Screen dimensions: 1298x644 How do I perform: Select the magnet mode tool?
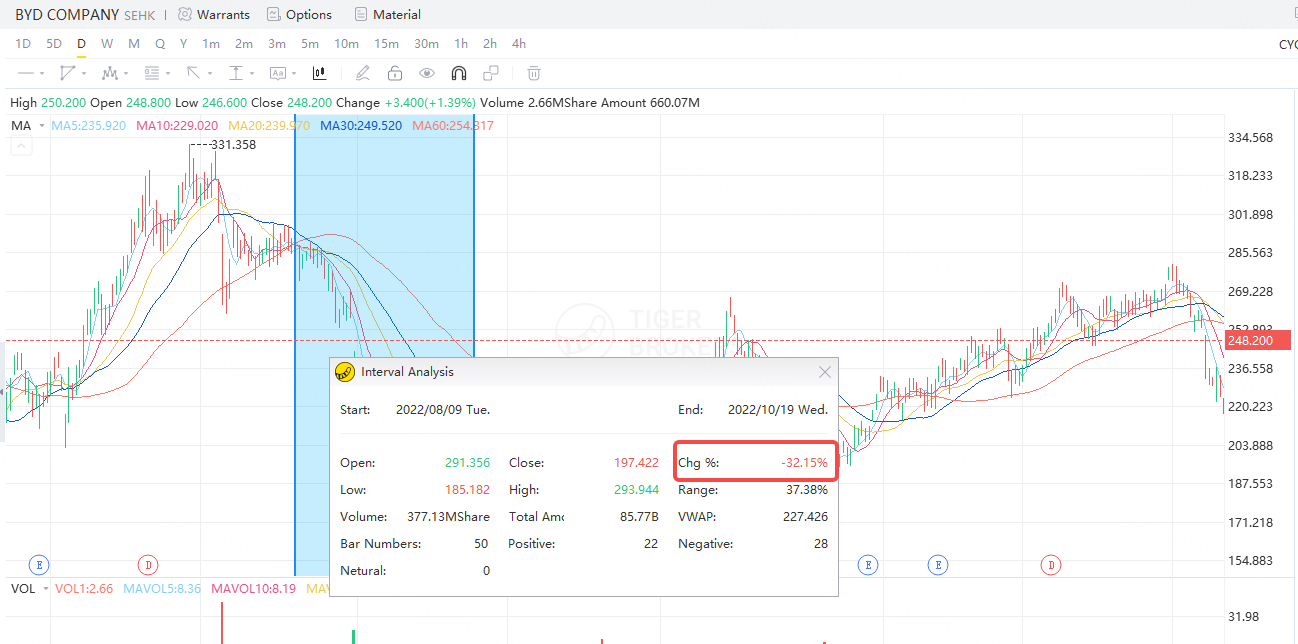[x=459, y=73]
